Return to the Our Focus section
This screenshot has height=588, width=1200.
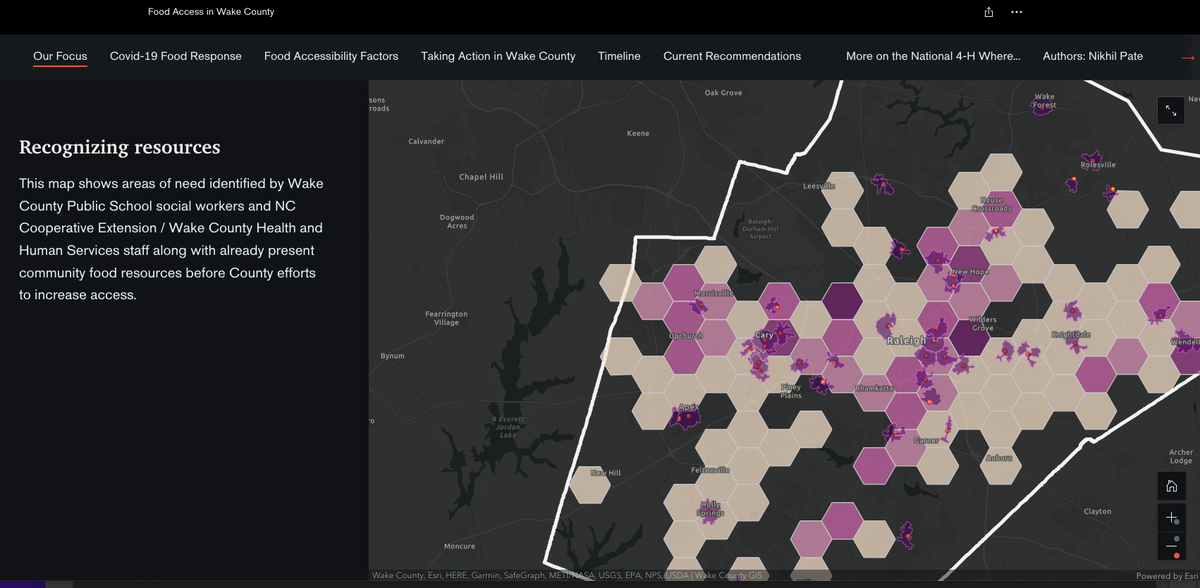[x=60, y=57]
